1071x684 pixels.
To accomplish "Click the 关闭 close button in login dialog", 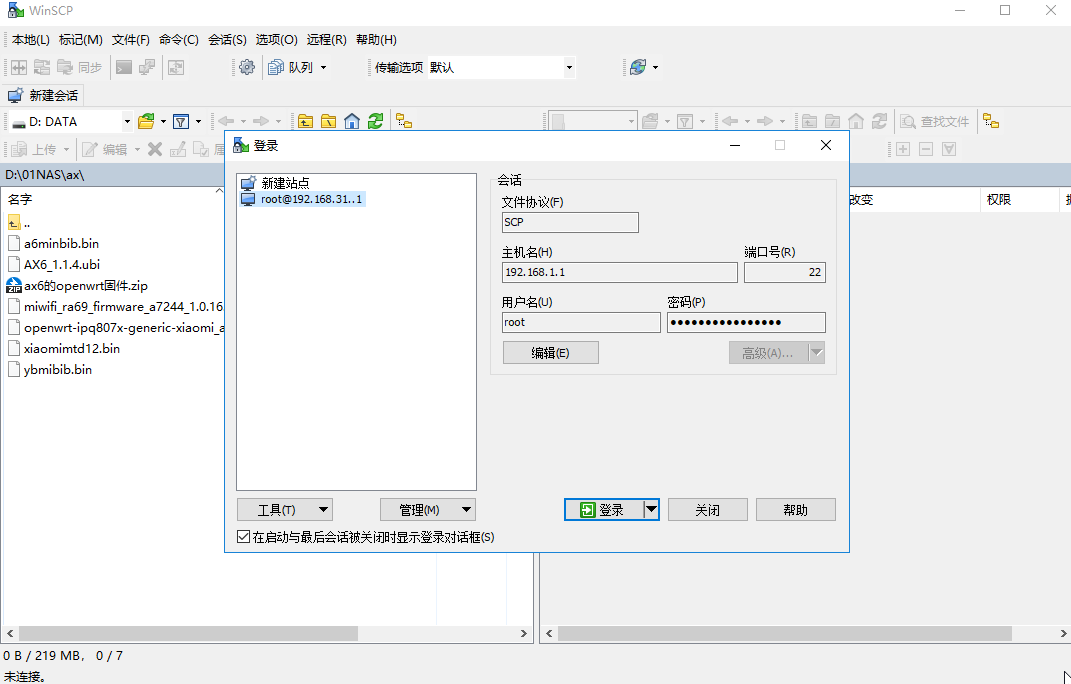I will (708, 510).
